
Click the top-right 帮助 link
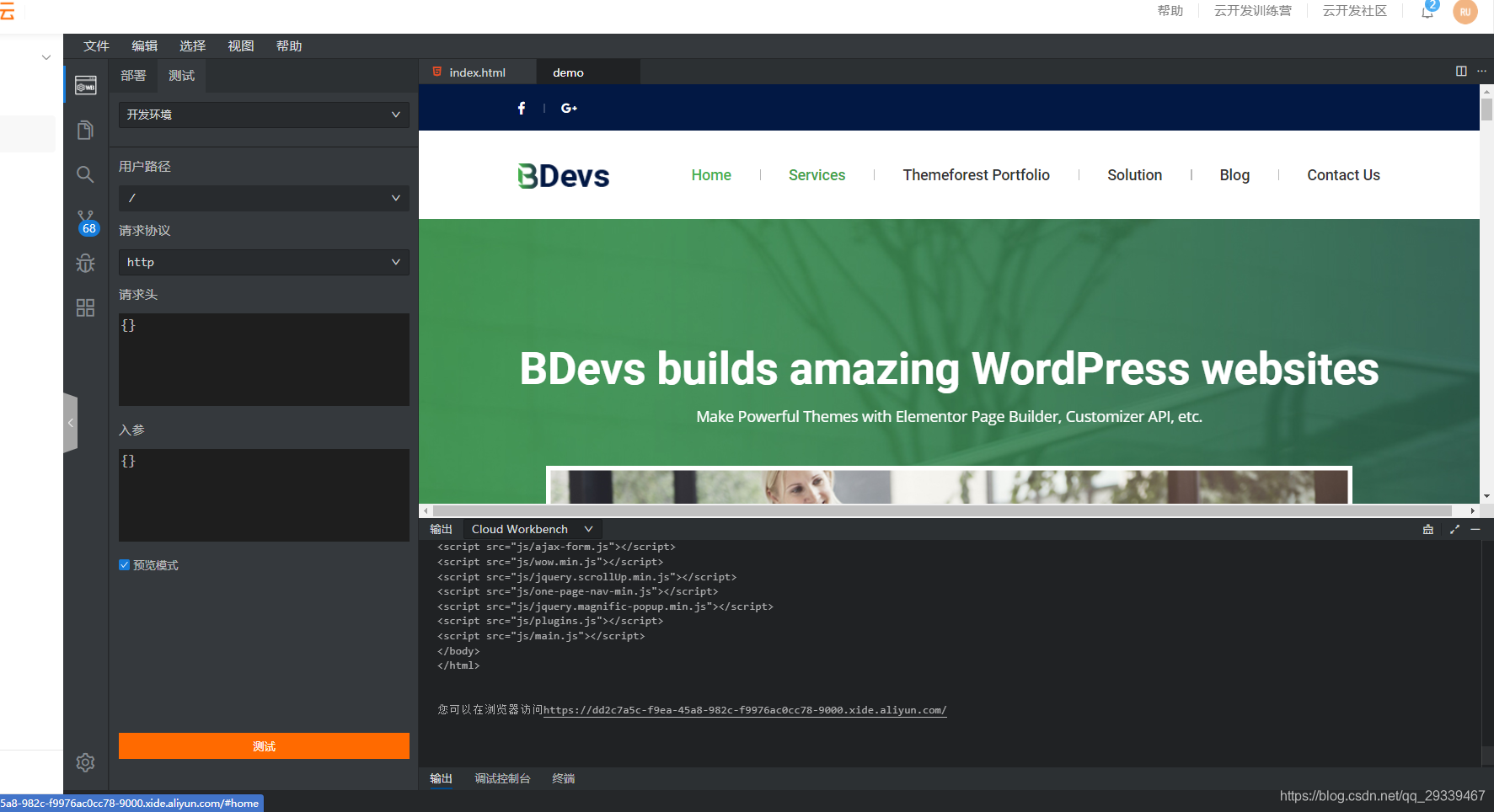tap(1170, 11)
